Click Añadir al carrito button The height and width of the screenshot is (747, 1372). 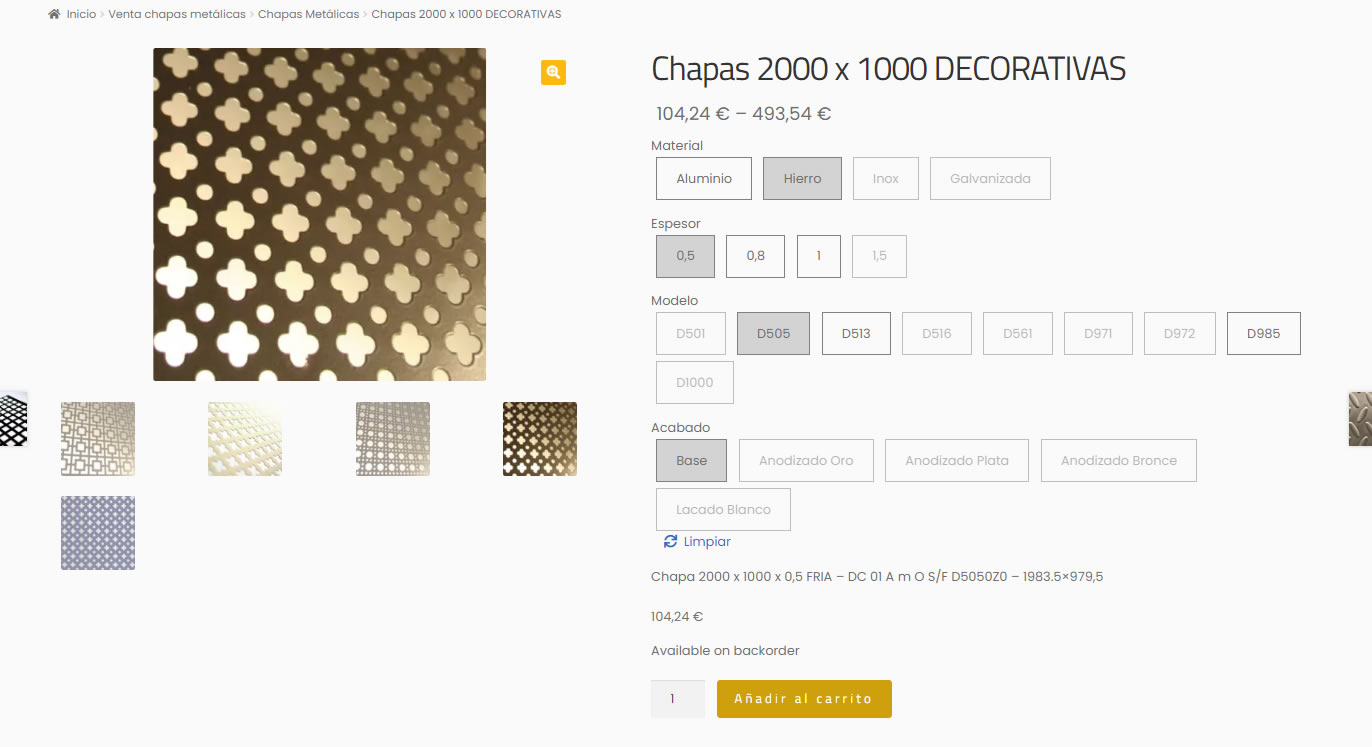(803, 699)
